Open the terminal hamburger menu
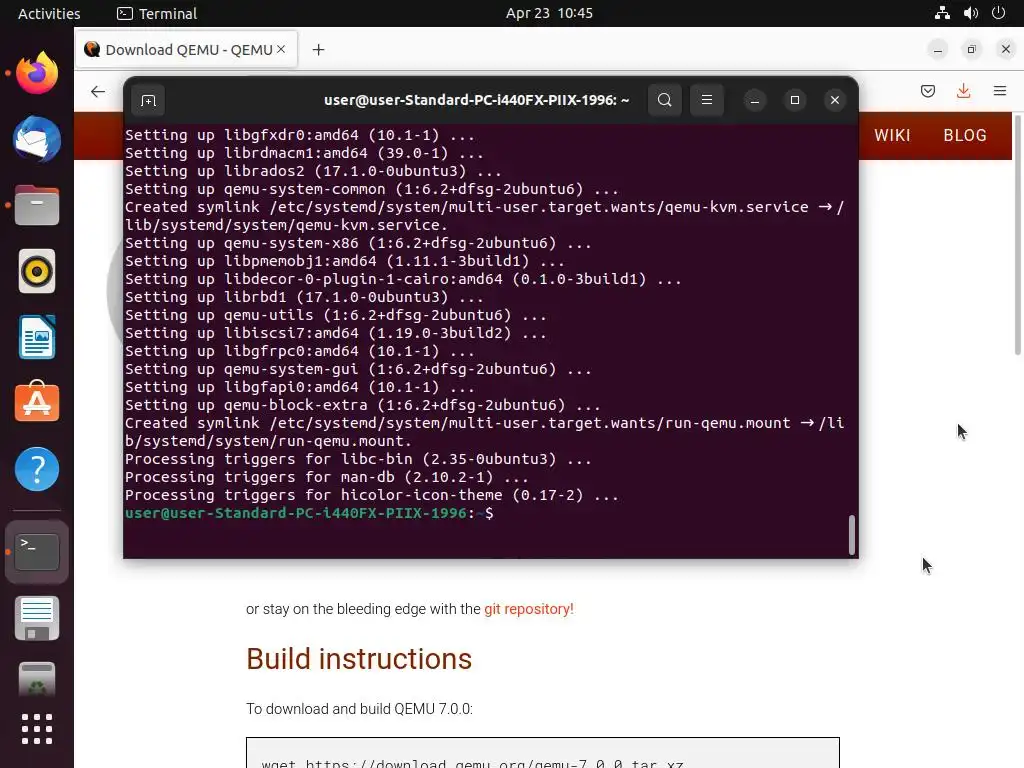1024x768 pixels. [707, 100]
